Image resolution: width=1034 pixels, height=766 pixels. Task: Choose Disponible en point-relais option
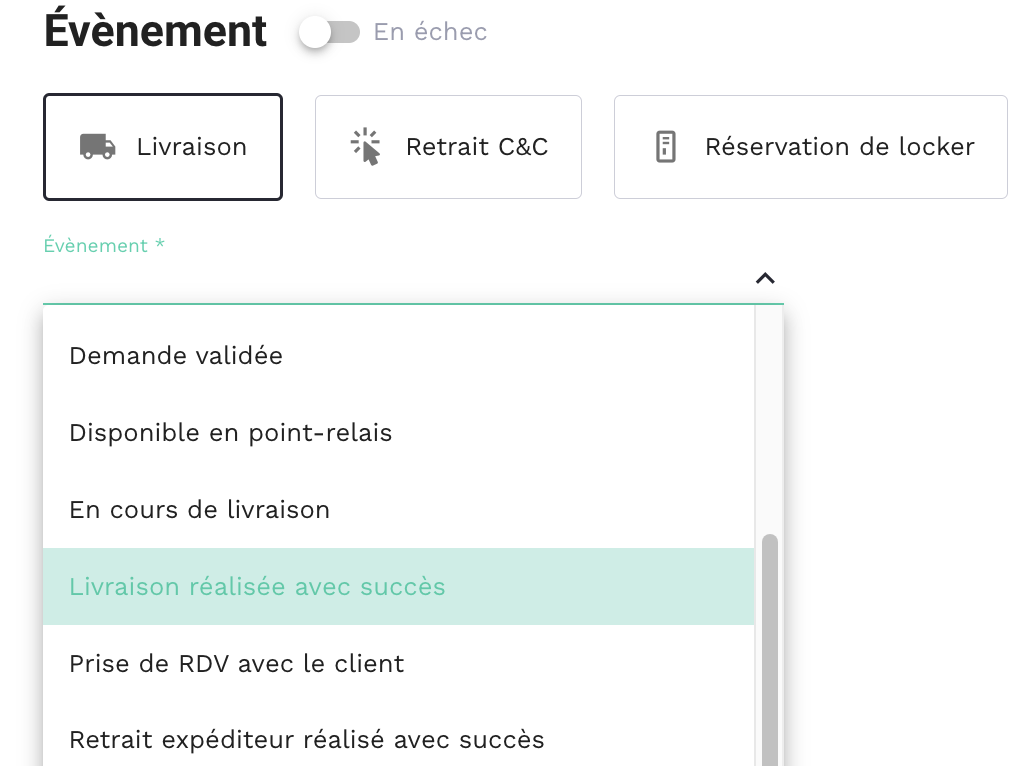point(231,433)
